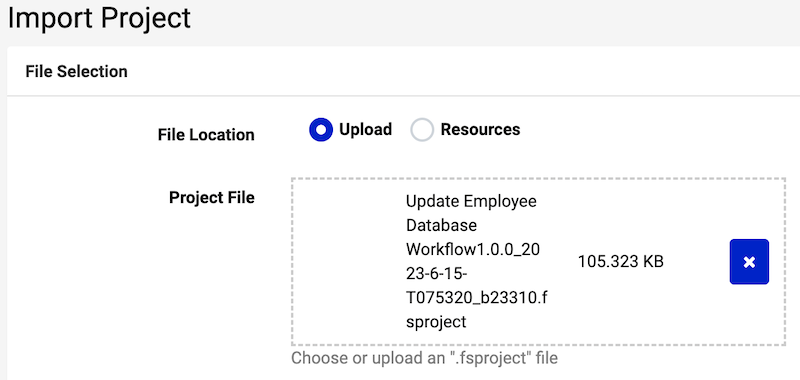
Task: Click the File Location field label
Action: [x=206, y=135]
